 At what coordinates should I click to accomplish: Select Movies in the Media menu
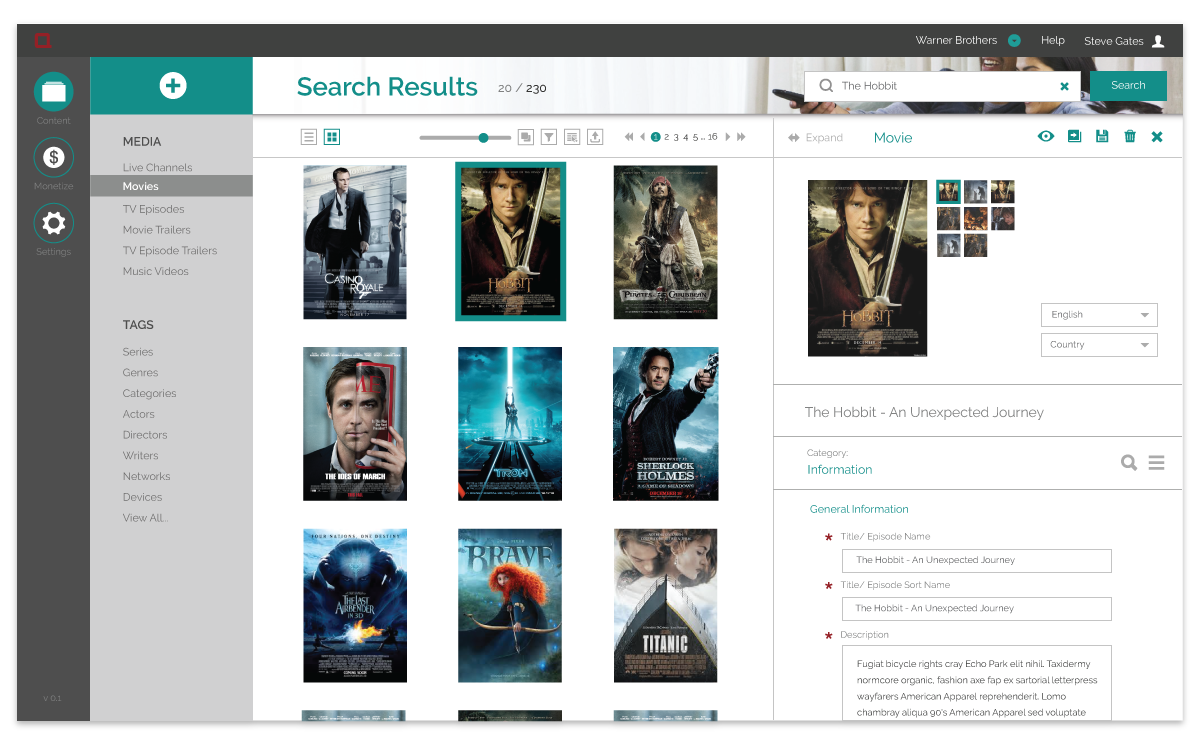[x=171, y=186]
